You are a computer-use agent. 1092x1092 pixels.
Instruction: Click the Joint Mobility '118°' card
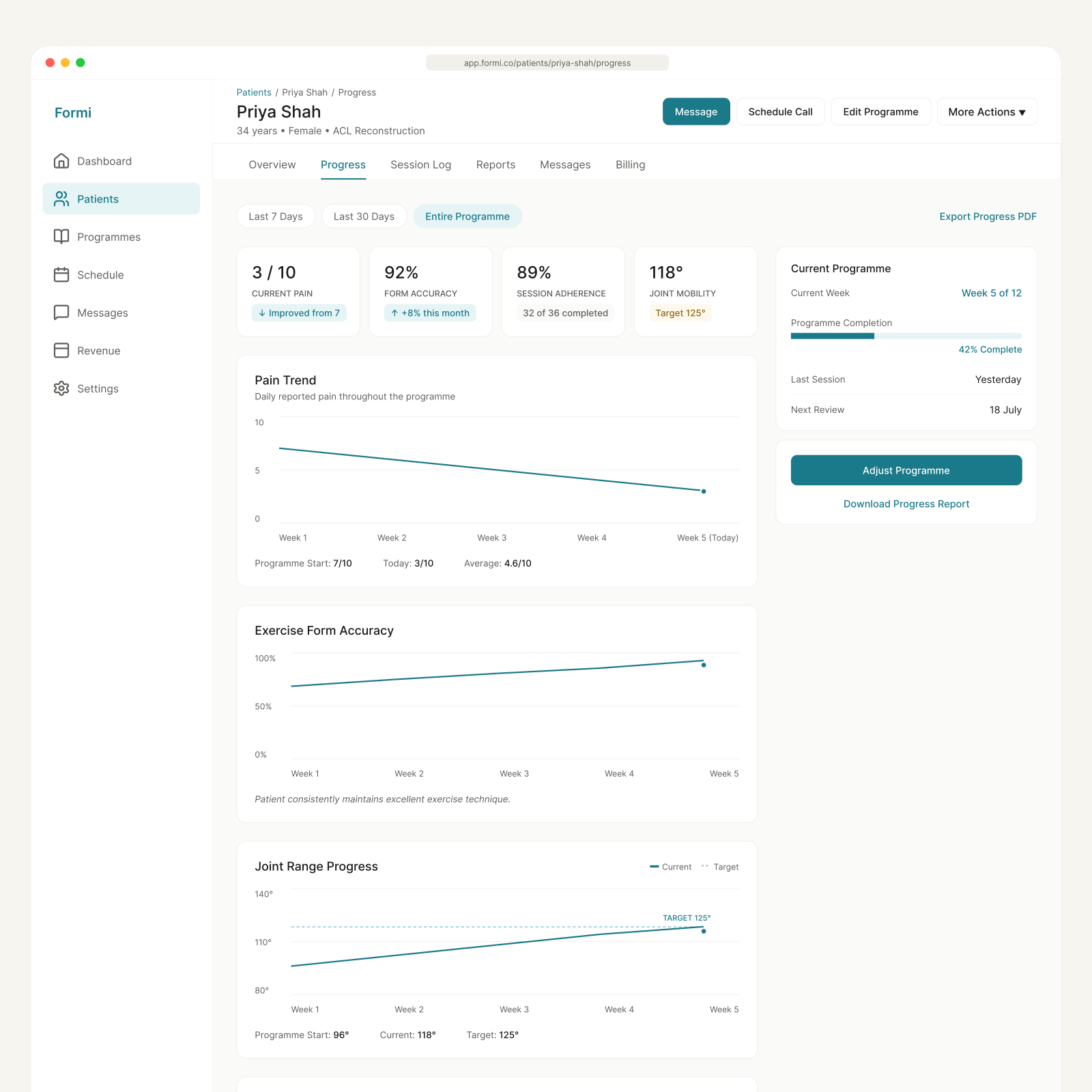coord(695,291)
